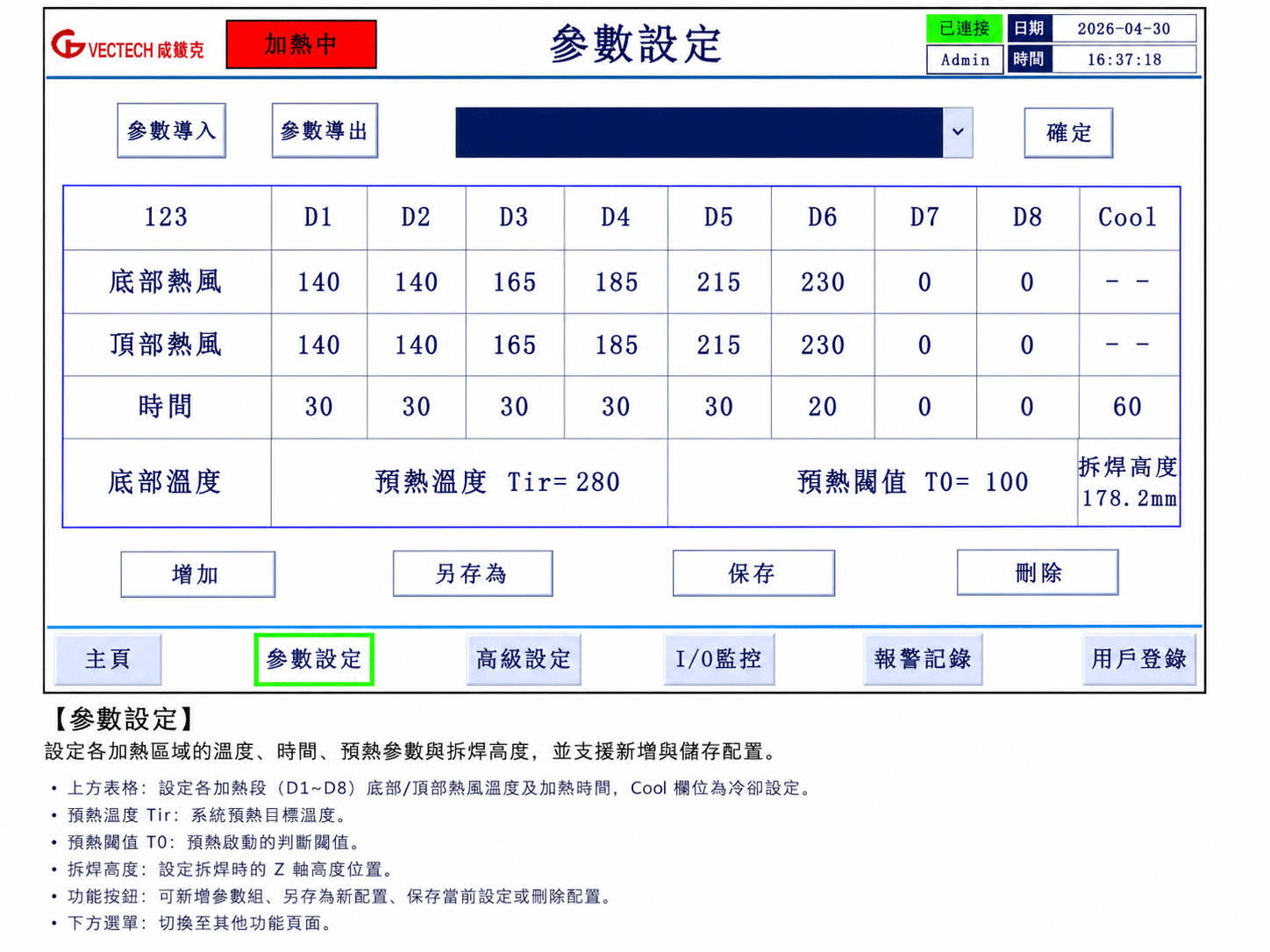
Task: Edit 時間 D8 value 0
Action: (1027, 407)
